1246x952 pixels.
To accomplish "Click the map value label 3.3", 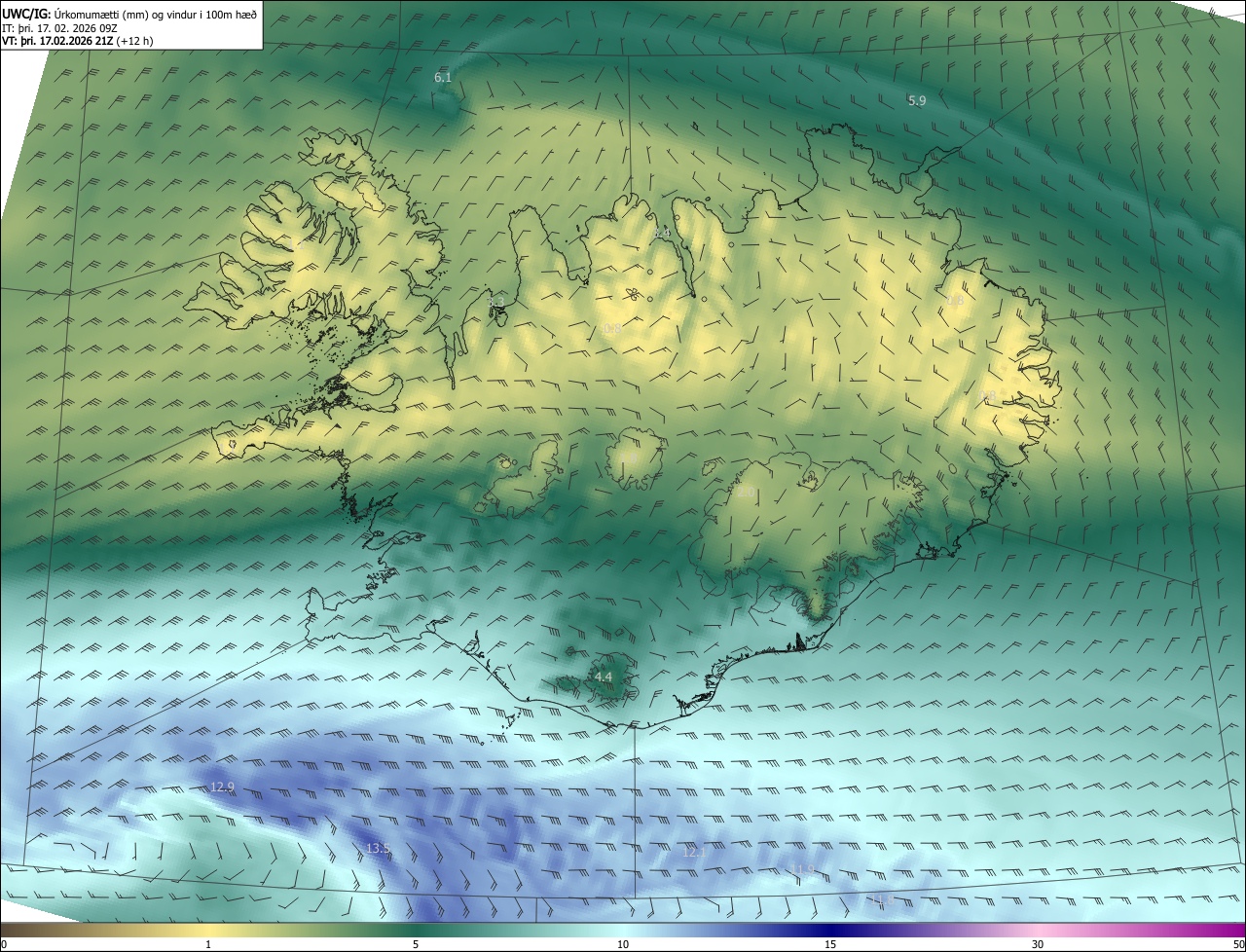I will (496, 301).
